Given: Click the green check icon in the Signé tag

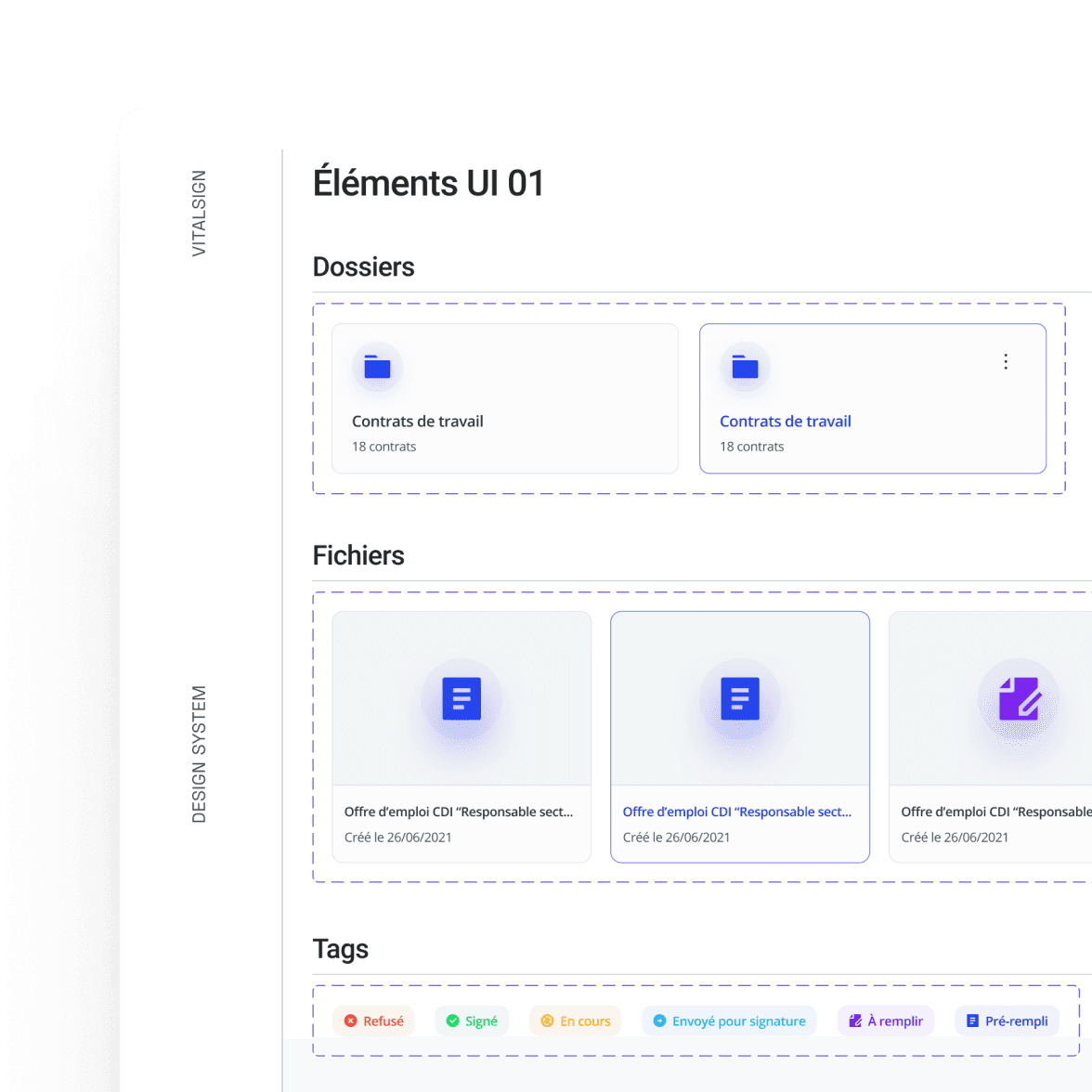Looking at the screenshot, I should tap(453, 1020).
